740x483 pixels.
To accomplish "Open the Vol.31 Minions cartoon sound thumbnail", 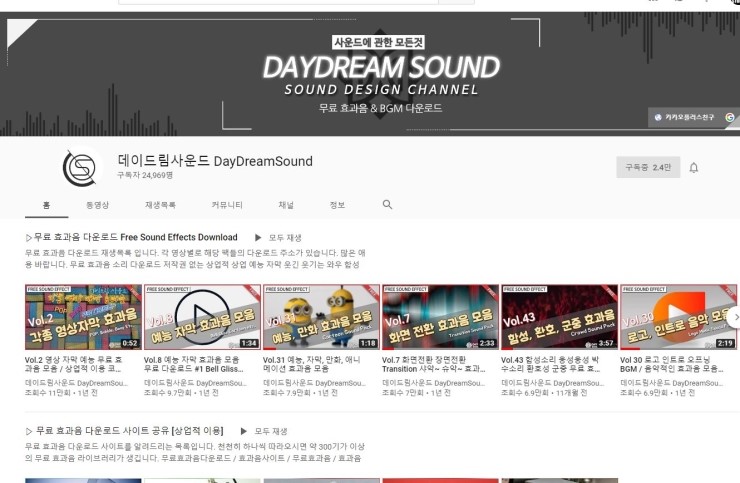I will point(321,317).
